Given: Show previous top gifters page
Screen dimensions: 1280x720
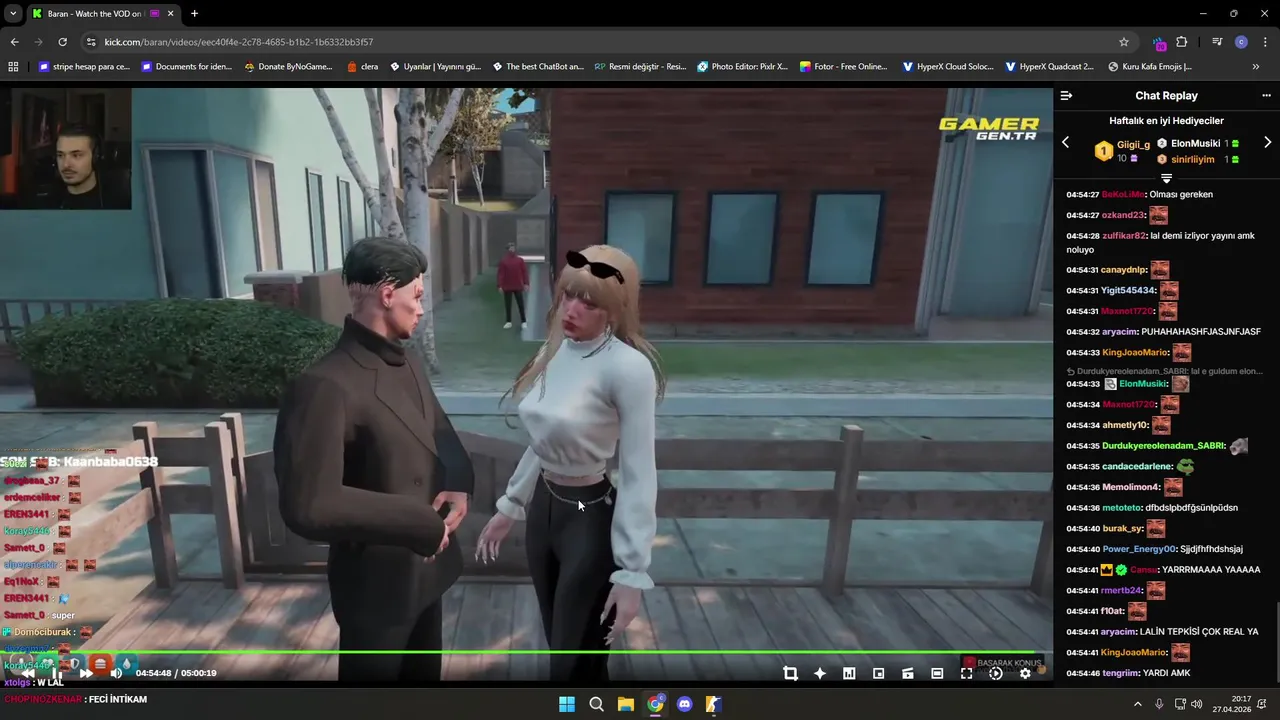Looking at the screenshot, I should 1065,143.
